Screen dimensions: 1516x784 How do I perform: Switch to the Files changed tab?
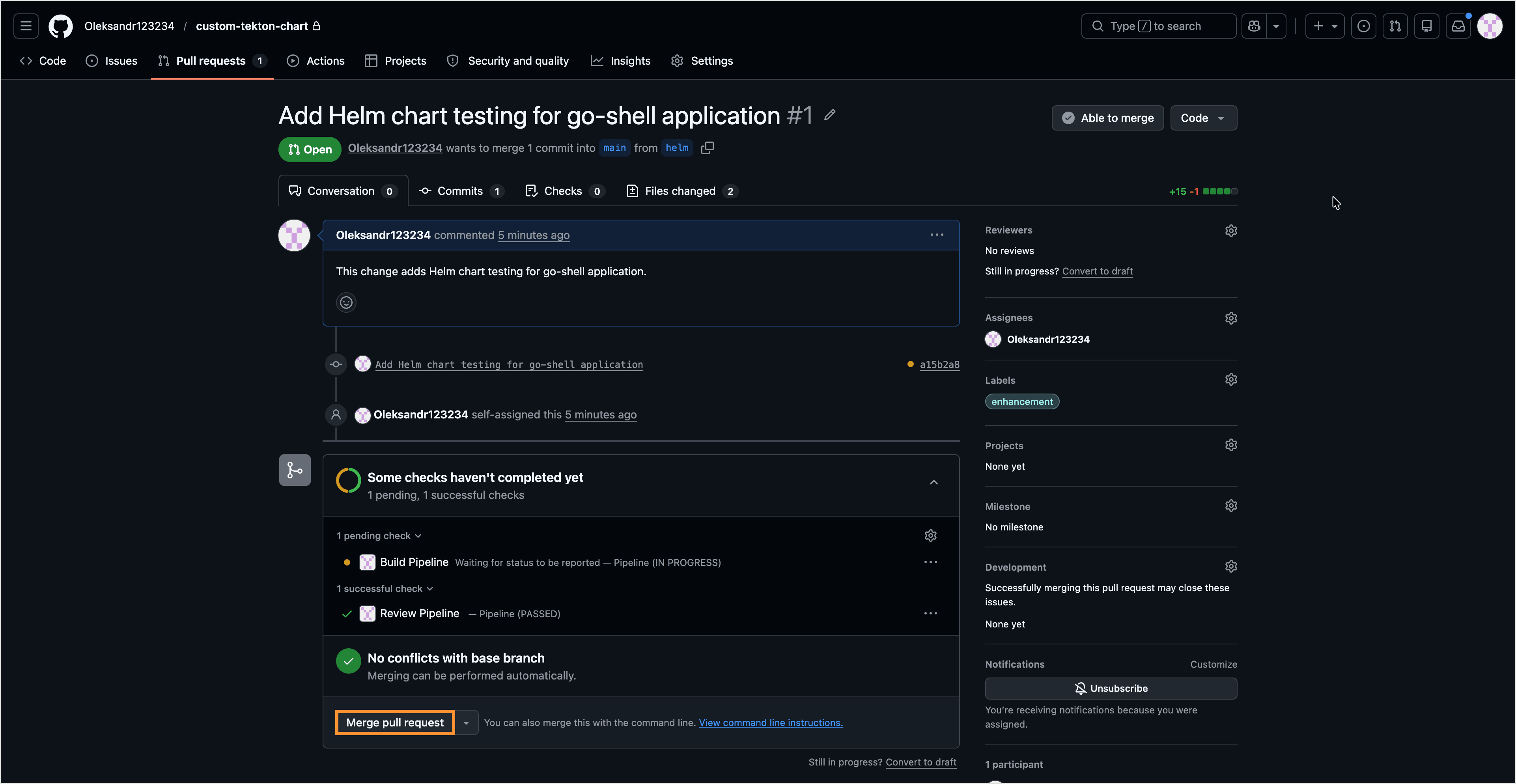click(683, 191)
